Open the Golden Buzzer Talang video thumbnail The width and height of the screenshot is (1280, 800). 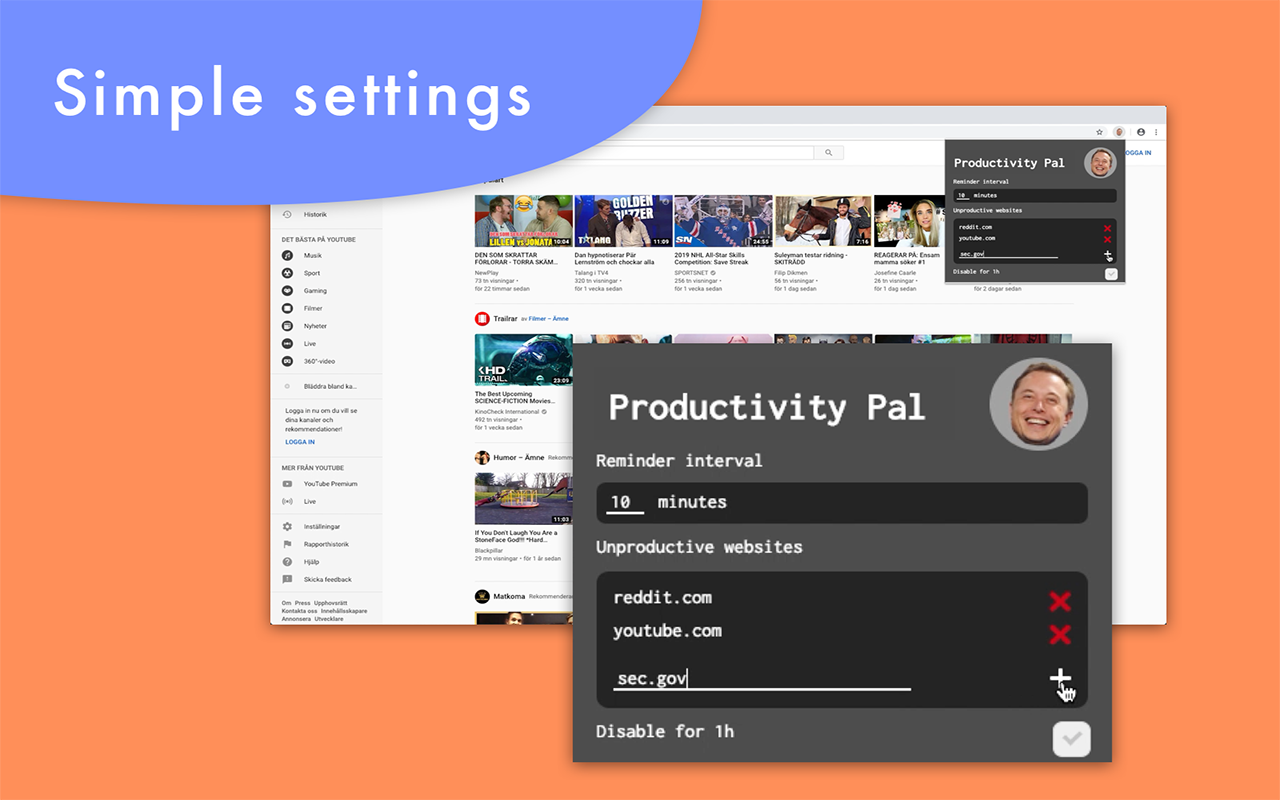tap(623, 221)
